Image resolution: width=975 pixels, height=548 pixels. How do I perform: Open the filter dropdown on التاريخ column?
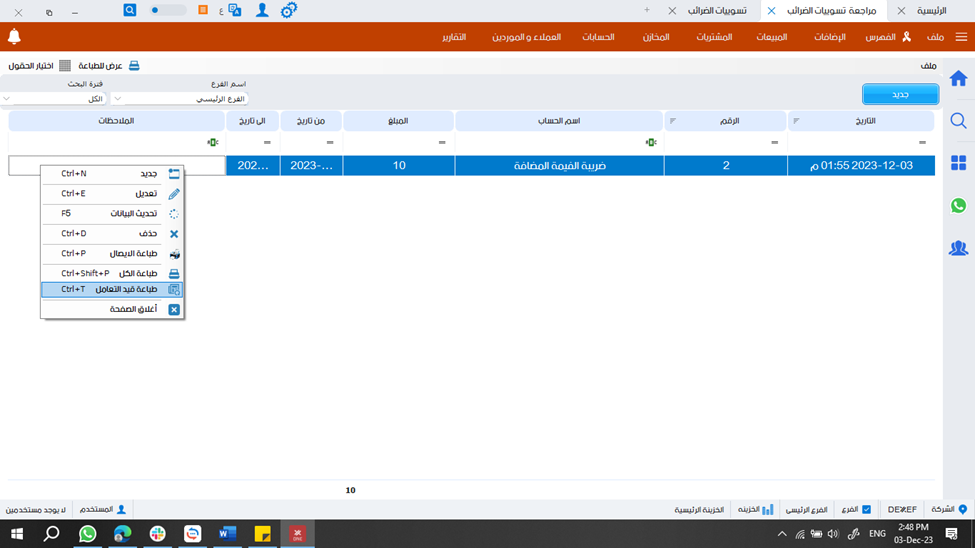[796, 121]
